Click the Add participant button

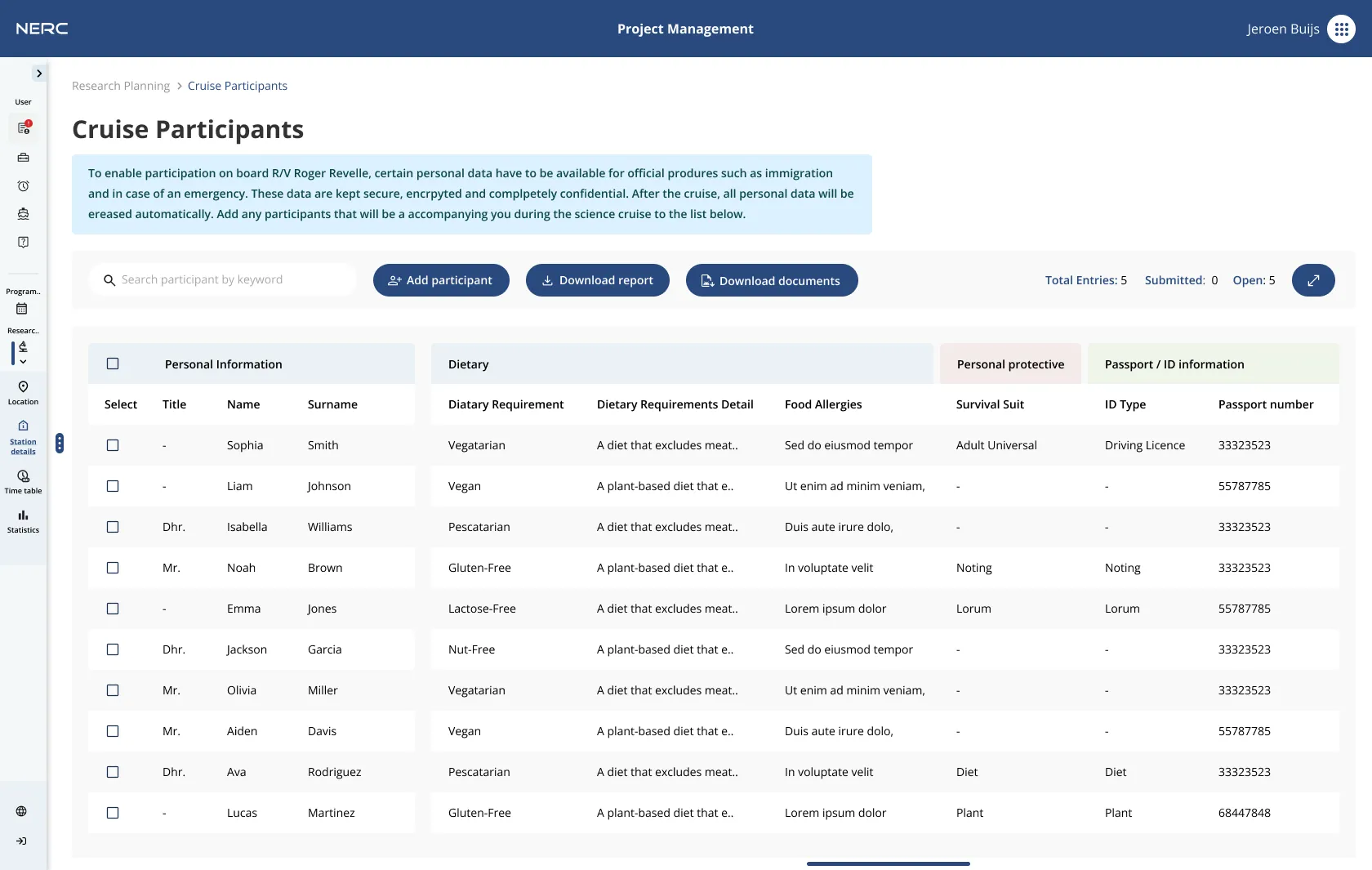click(x=441, y=280)
